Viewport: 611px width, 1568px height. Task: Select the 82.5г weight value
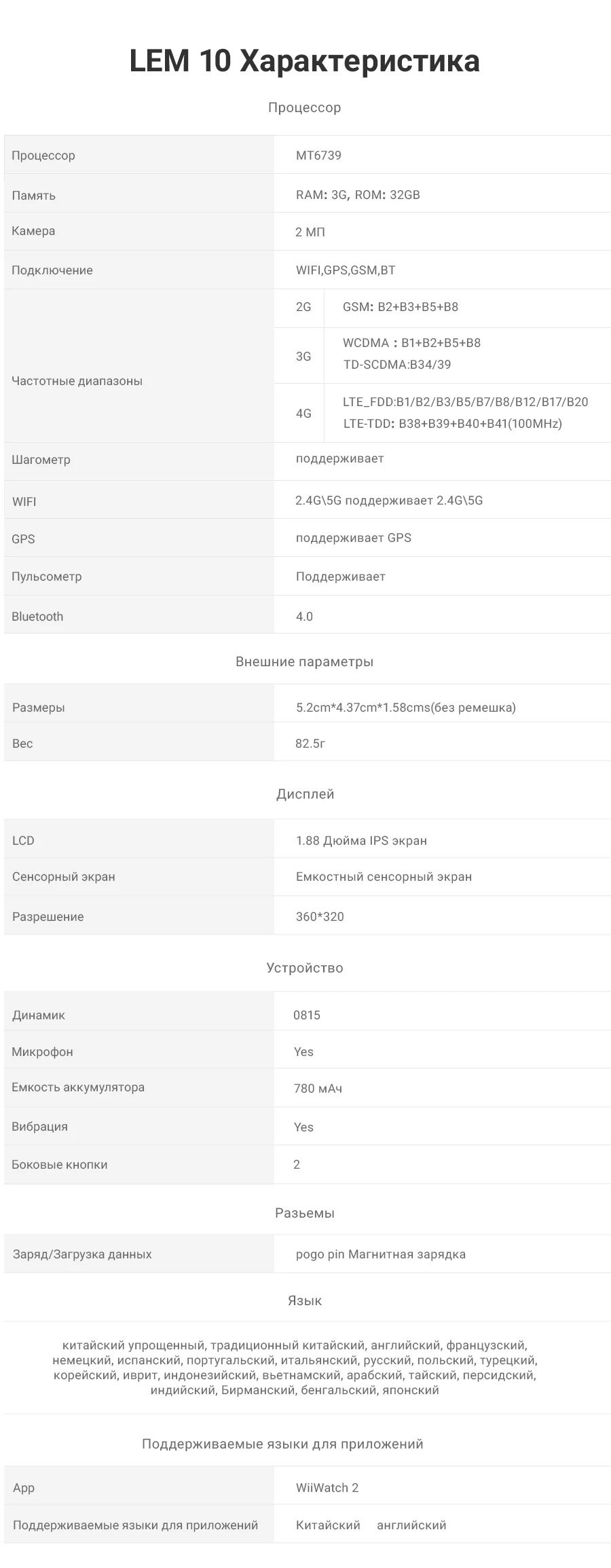coord(310,744)
